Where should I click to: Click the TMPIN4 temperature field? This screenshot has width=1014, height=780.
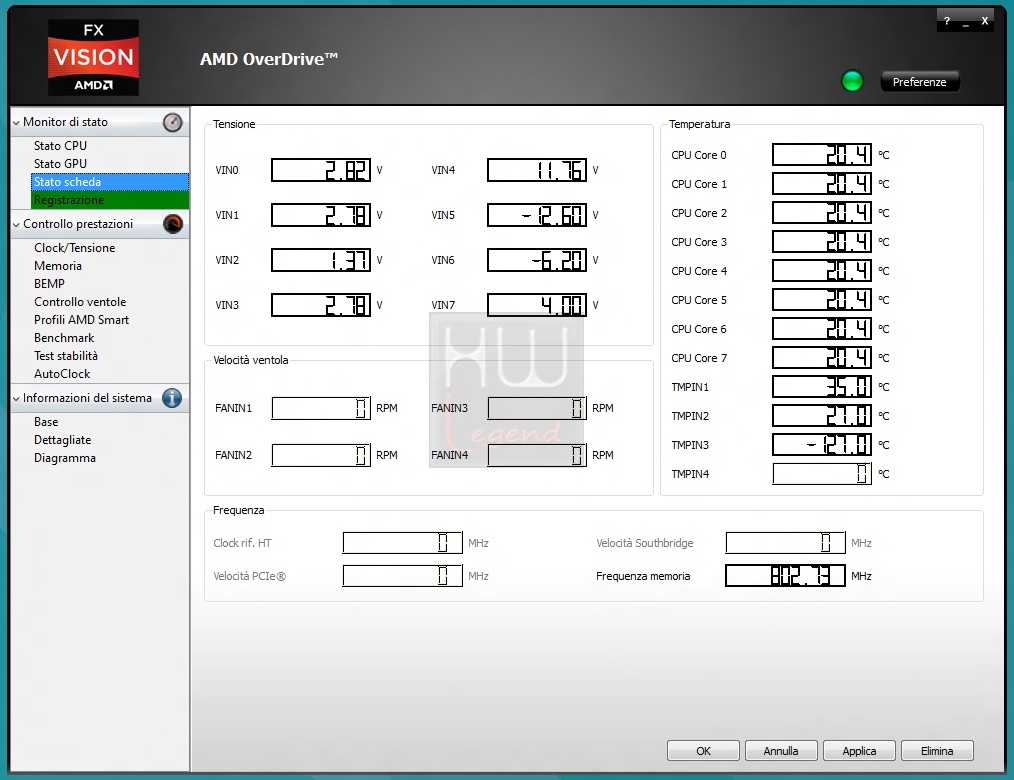click(822, 474)
